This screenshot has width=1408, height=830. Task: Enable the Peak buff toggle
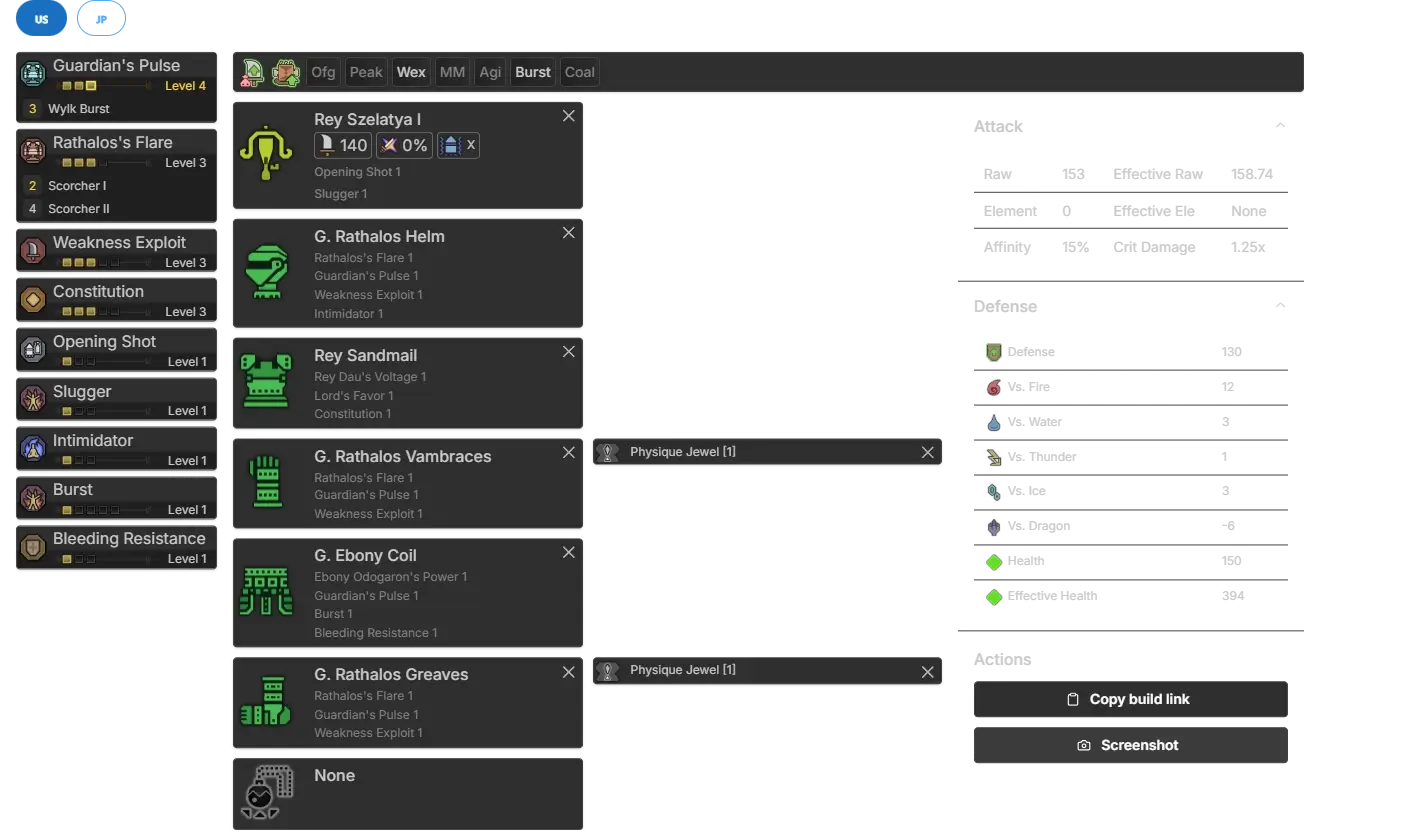(366, 72)
